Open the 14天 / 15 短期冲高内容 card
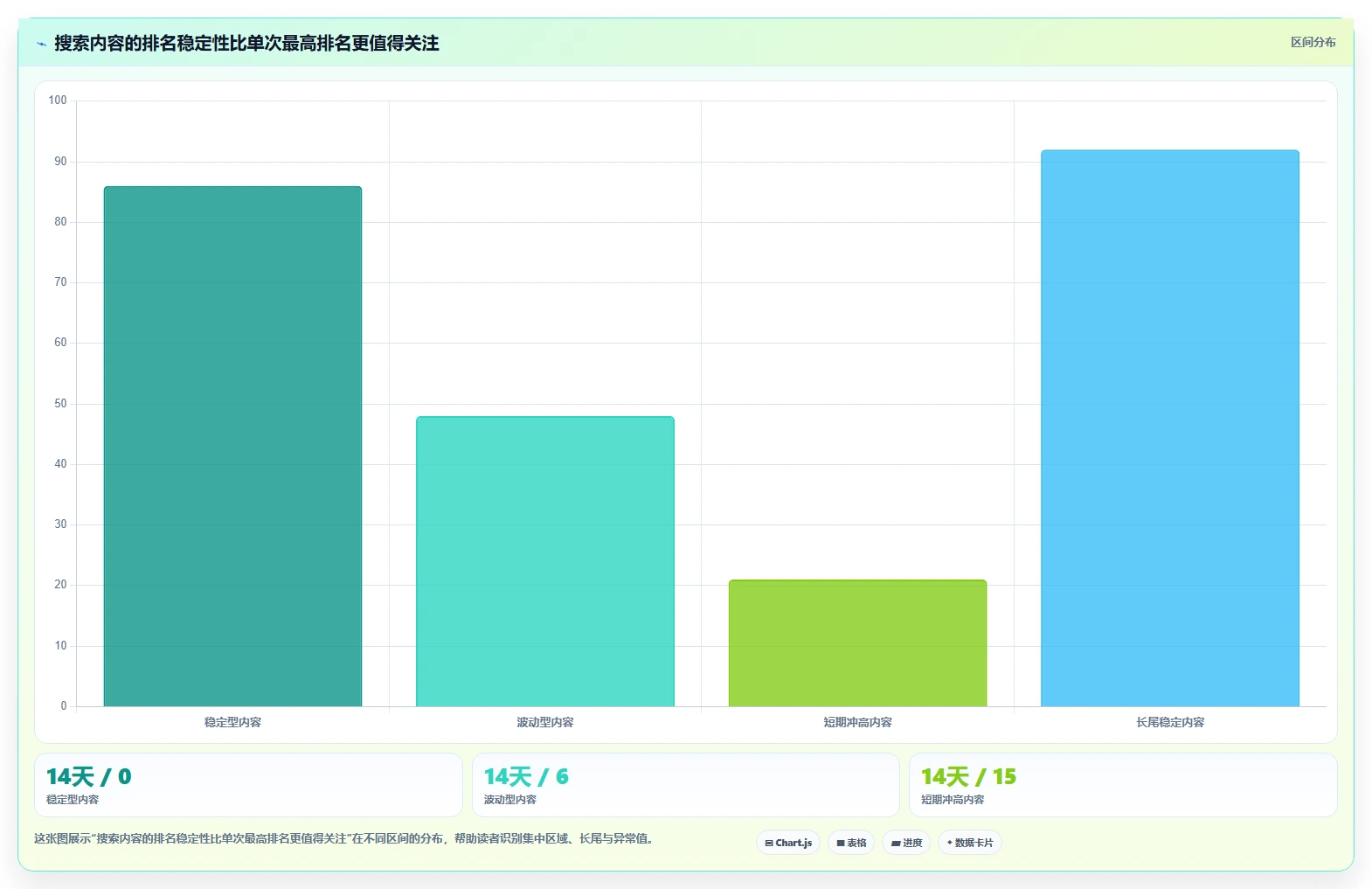 [x=1124, y=785]
